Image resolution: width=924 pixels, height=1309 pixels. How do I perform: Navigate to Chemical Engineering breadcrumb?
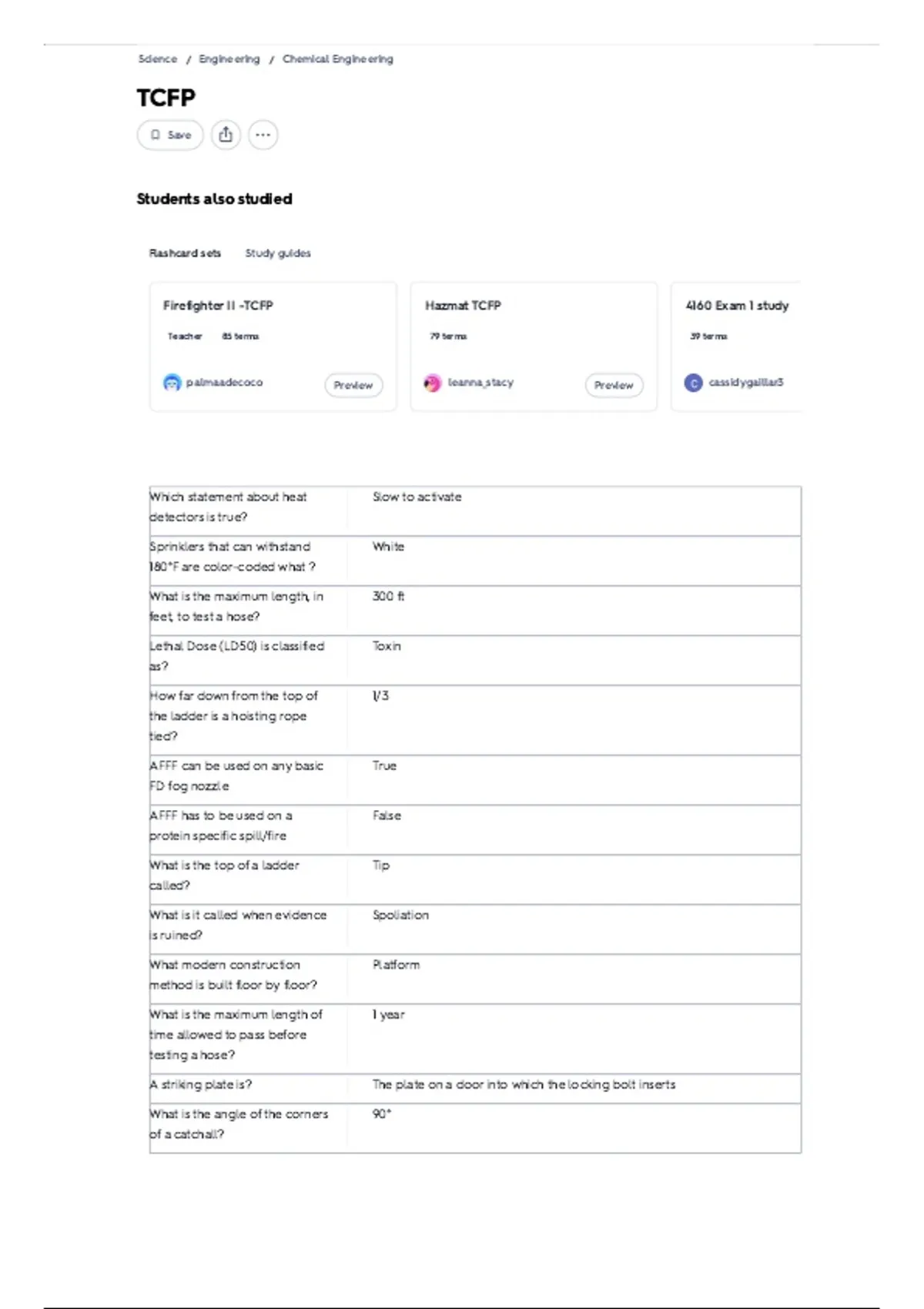pyautogui.click(x=337, y=59)
